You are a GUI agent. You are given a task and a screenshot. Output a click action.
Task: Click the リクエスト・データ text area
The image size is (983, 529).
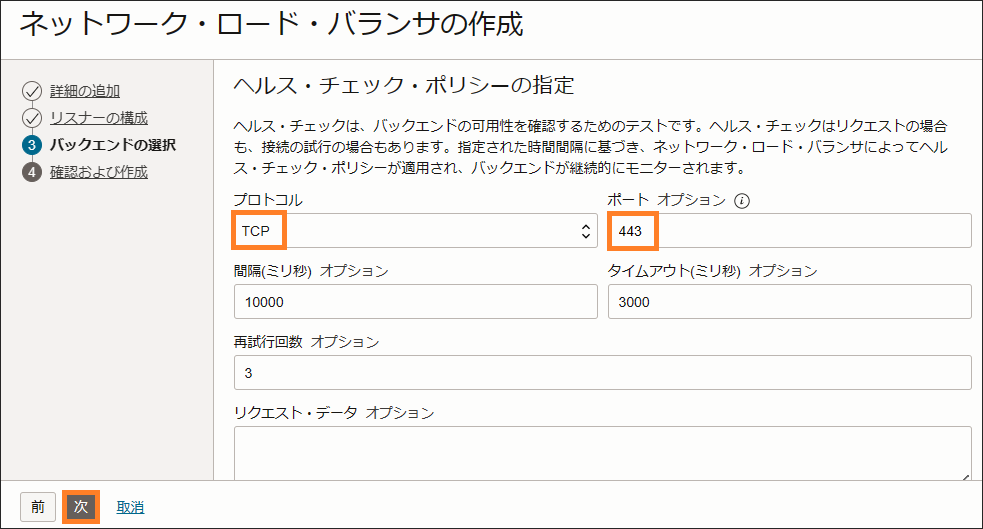click(x=602, y=454)
